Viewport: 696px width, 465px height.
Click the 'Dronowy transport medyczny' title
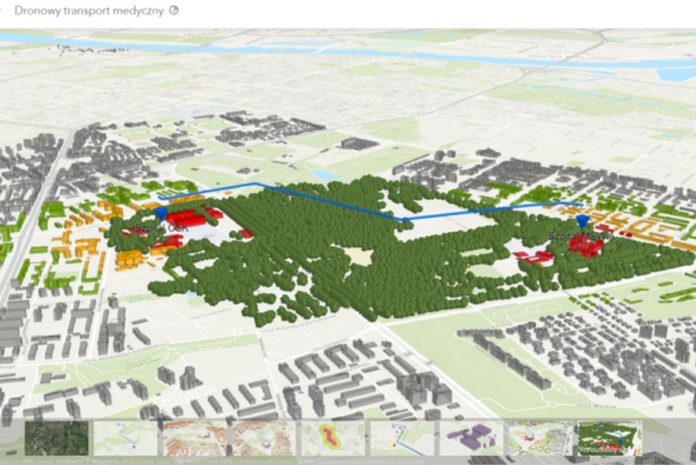pyautogui.click(x=88, y=10)
